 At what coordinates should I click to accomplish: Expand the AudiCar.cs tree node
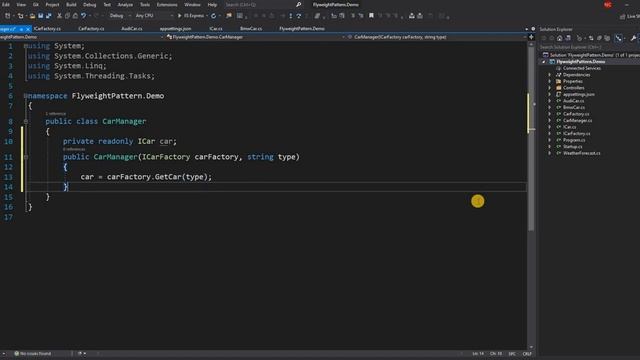click(x=549, y=101)
